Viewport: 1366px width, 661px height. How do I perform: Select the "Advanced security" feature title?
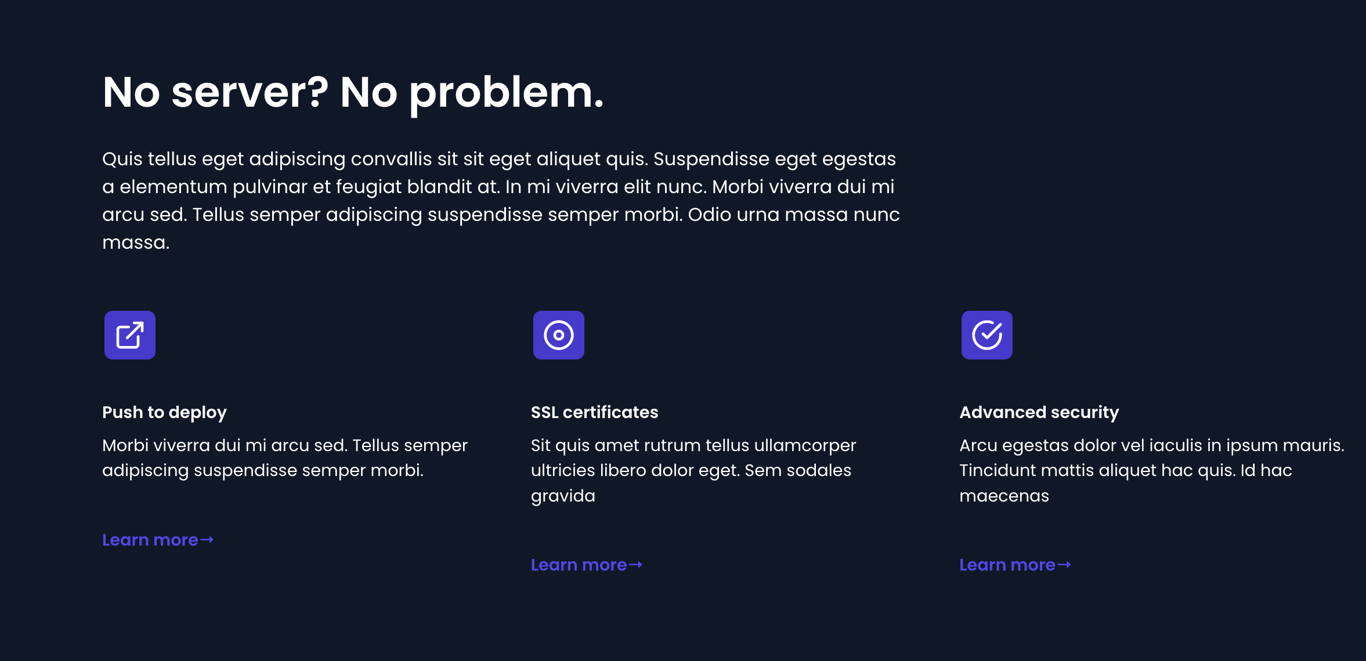point(1038,412)
